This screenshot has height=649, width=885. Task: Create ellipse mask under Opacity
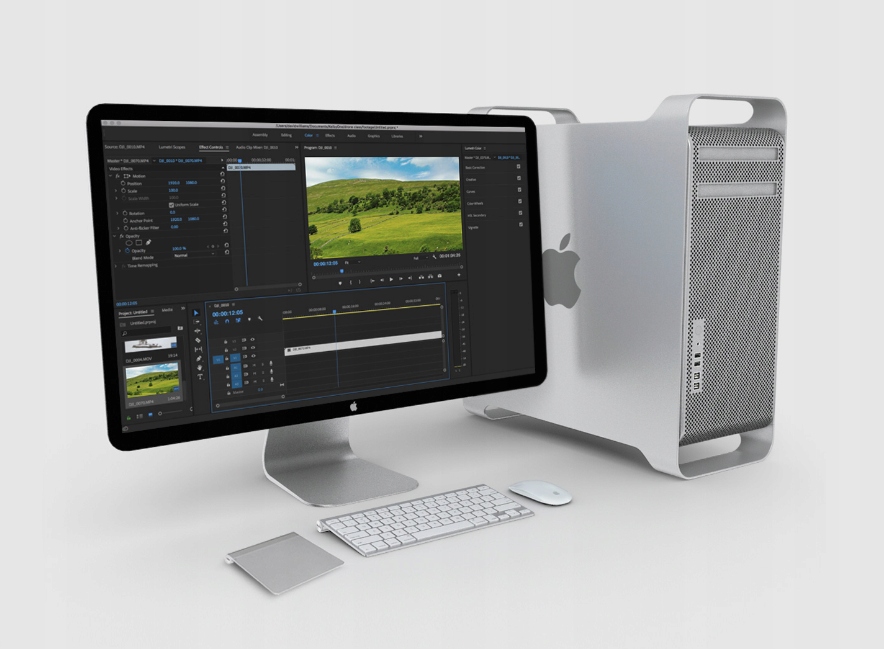point(129,243)
